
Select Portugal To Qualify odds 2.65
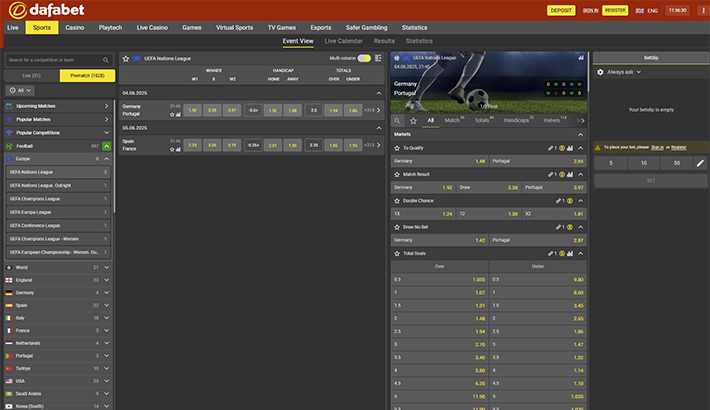tap(538, 161)
